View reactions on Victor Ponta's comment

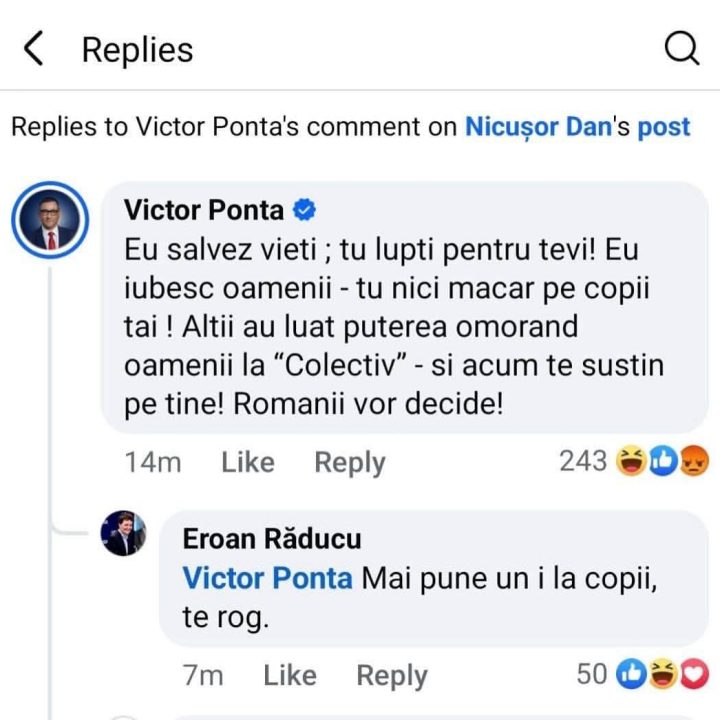(583, 461)
